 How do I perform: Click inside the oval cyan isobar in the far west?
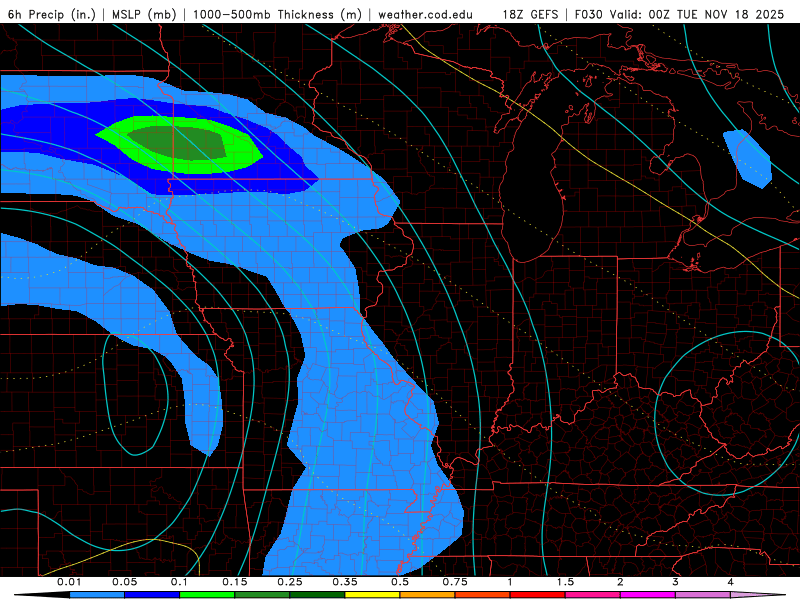(135, 395)
